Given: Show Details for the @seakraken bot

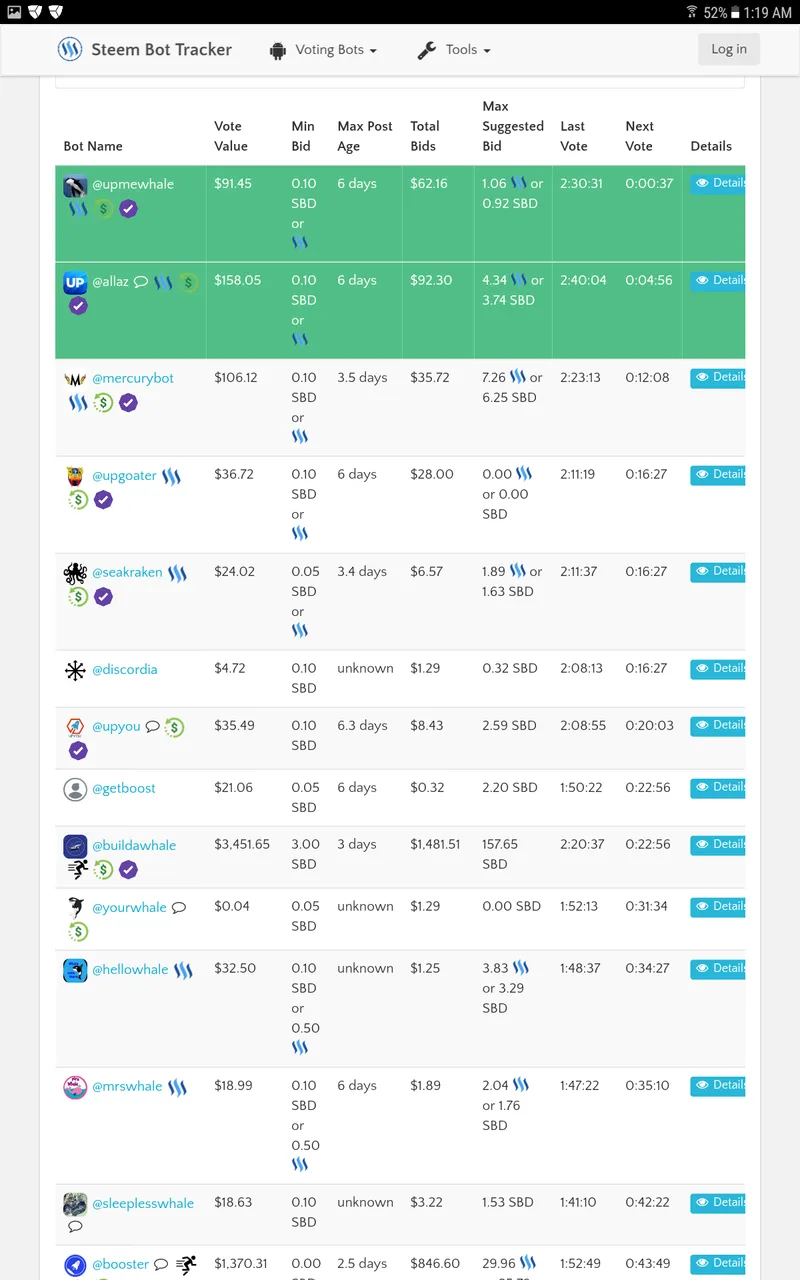Looking at the screenshot, I should [x=718, y=572].
